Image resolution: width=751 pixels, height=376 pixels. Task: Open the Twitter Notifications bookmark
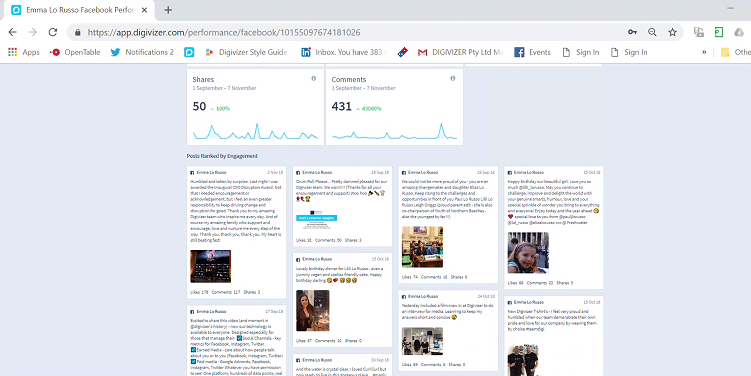(x=142, y=52)
